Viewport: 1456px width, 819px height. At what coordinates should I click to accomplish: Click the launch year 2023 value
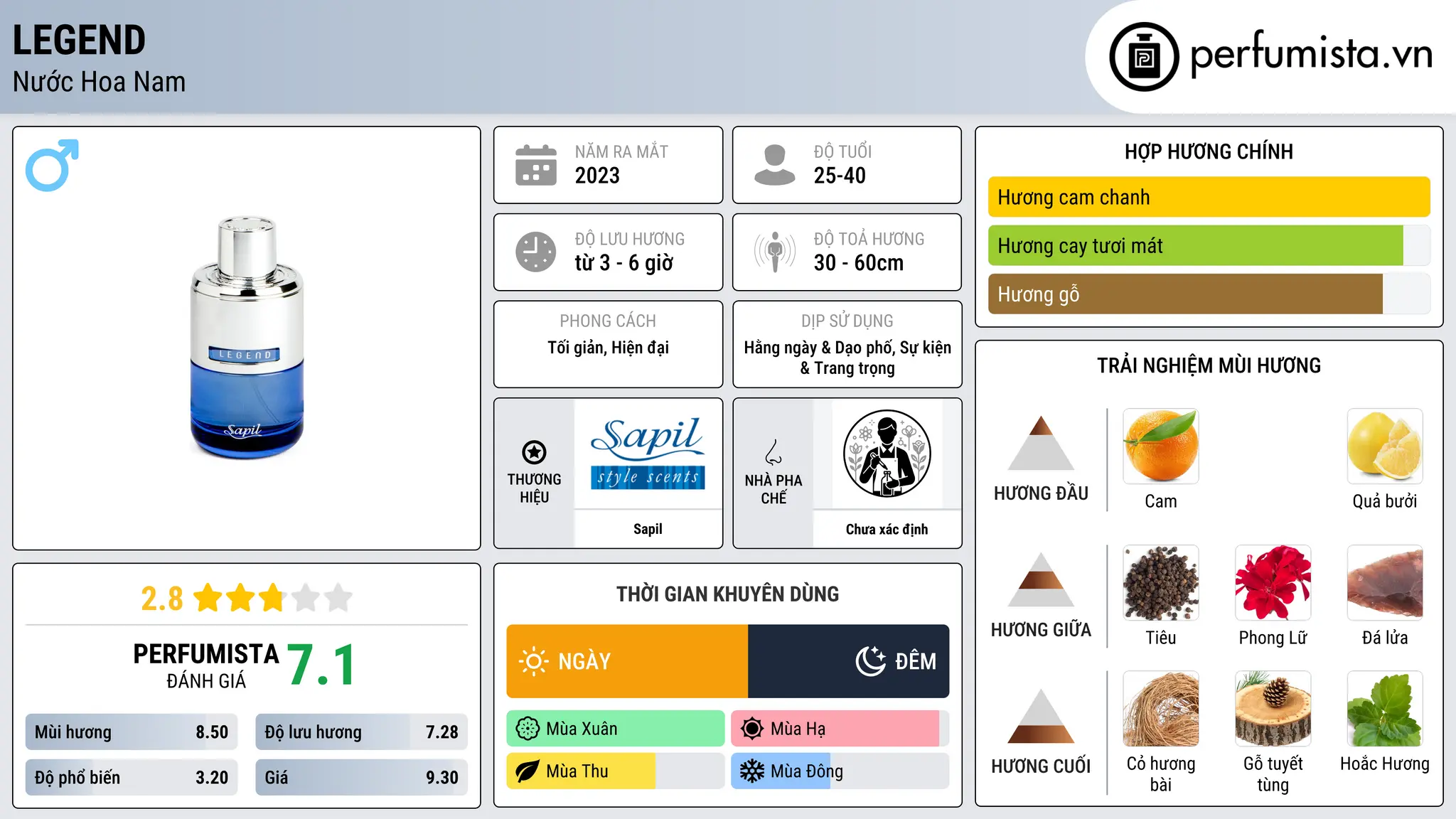click(597, 176)
